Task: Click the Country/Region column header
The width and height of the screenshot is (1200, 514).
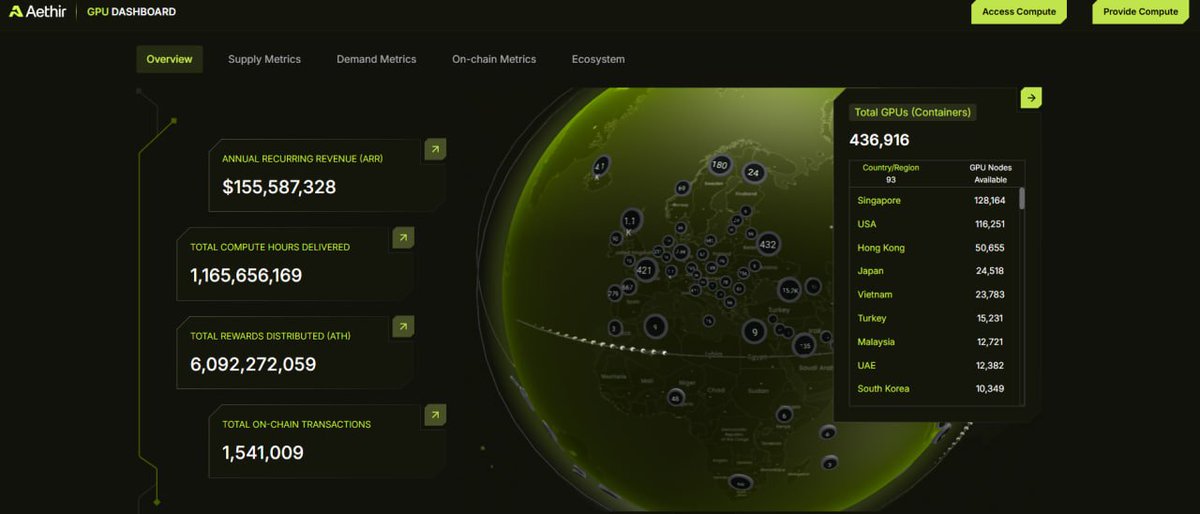Action: click(891, 168)
